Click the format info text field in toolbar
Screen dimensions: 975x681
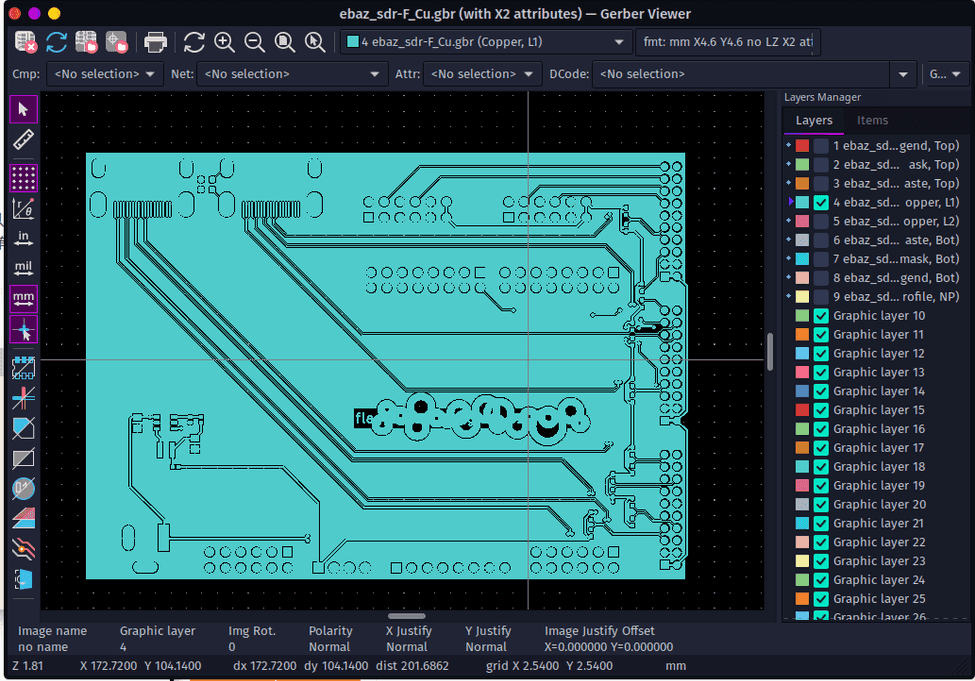(727, 42)
